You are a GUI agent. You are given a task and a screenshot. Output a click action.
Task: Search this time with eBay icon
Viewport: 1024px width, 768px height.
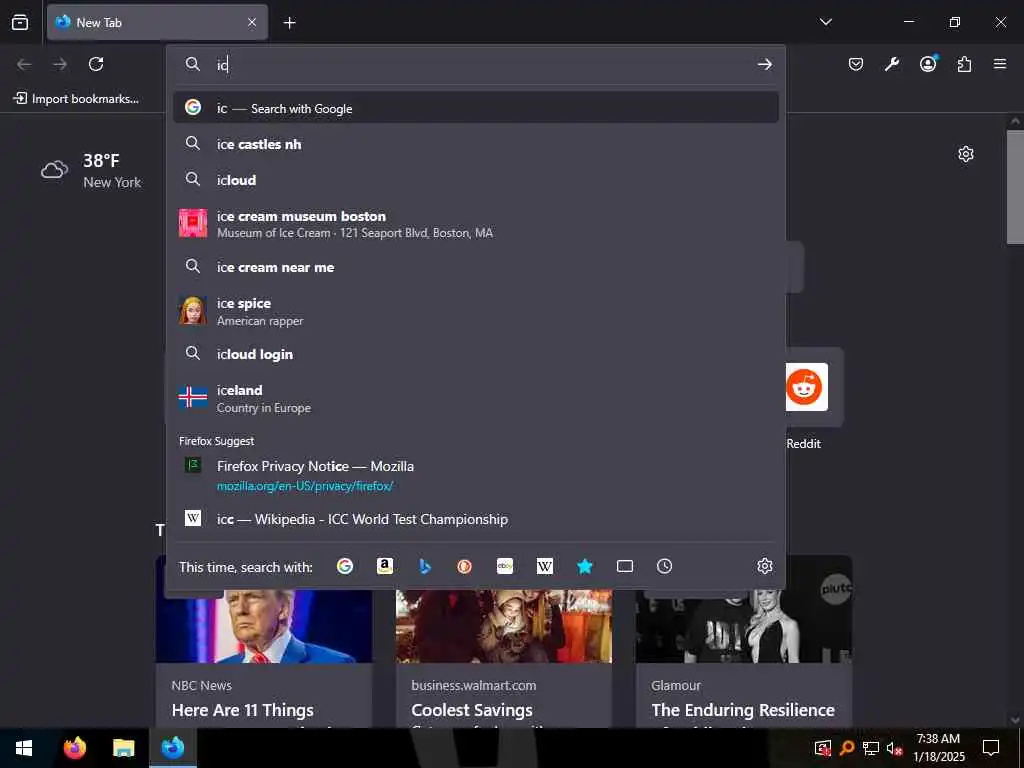point(505,566)
